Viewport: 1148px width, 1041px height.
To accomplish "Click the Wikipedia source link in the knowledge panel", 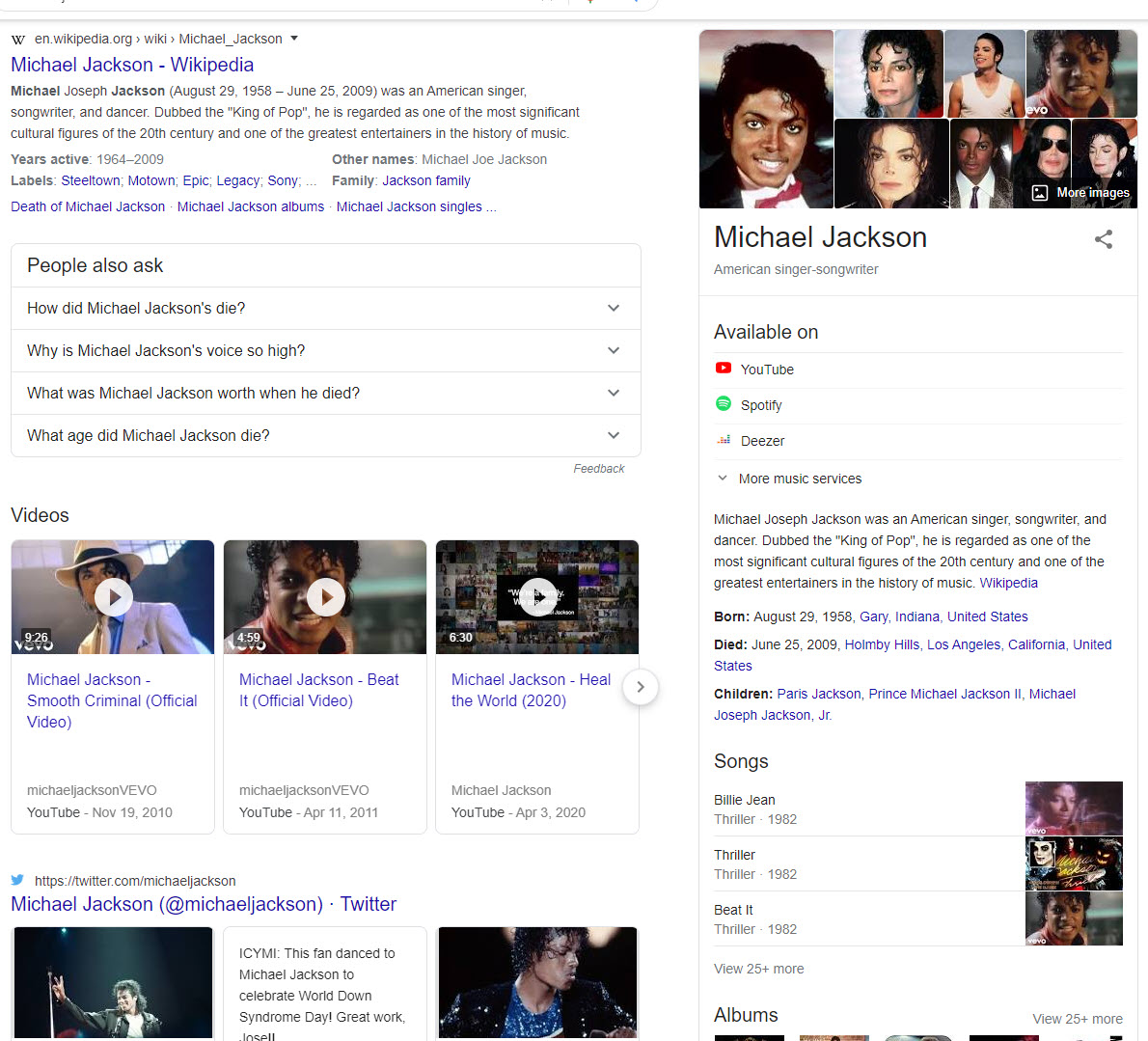I will (x=1008, y=583).
